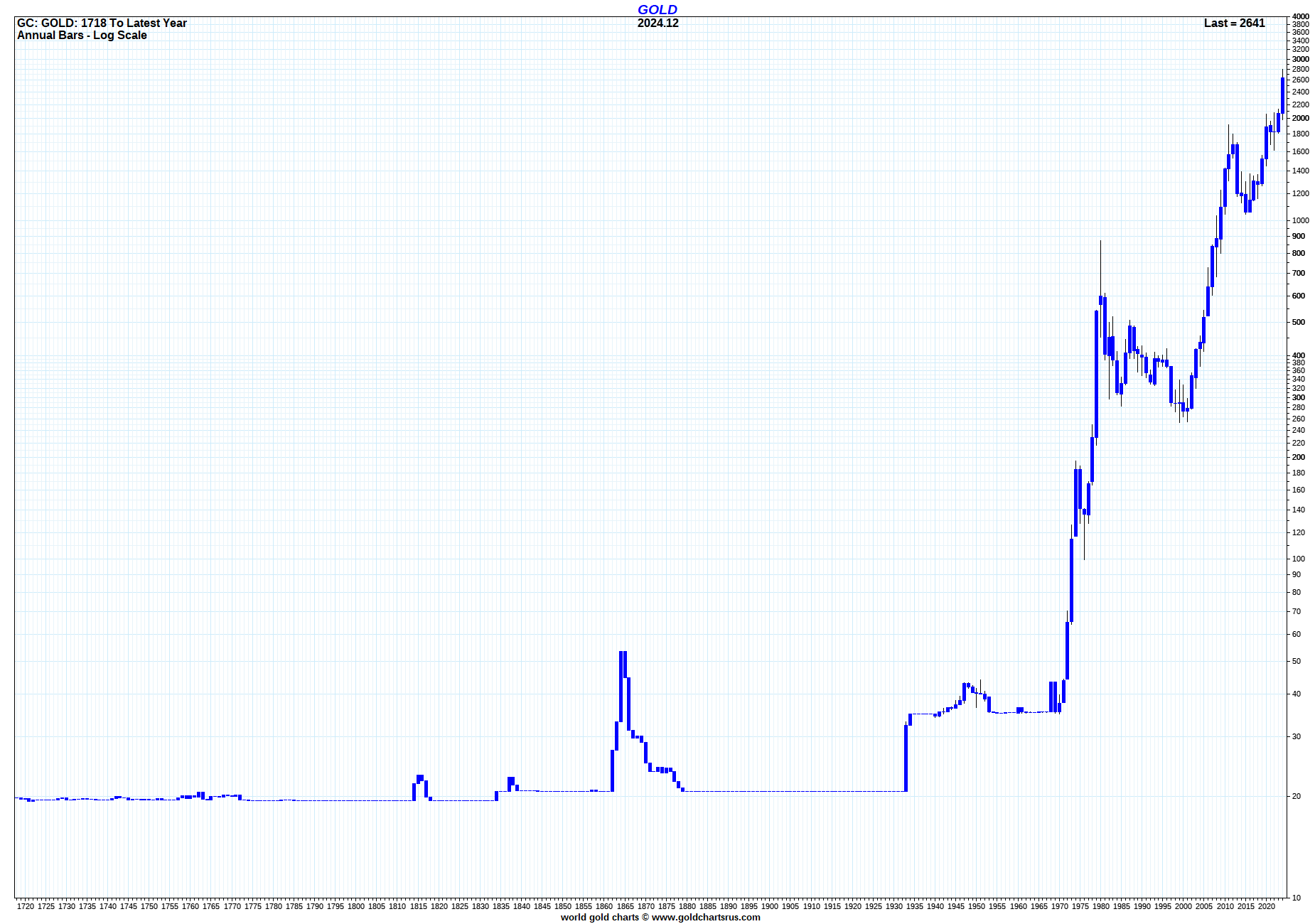Click the 1865 year label on x-axis
Screen dimensions: 1315x924
626,906
